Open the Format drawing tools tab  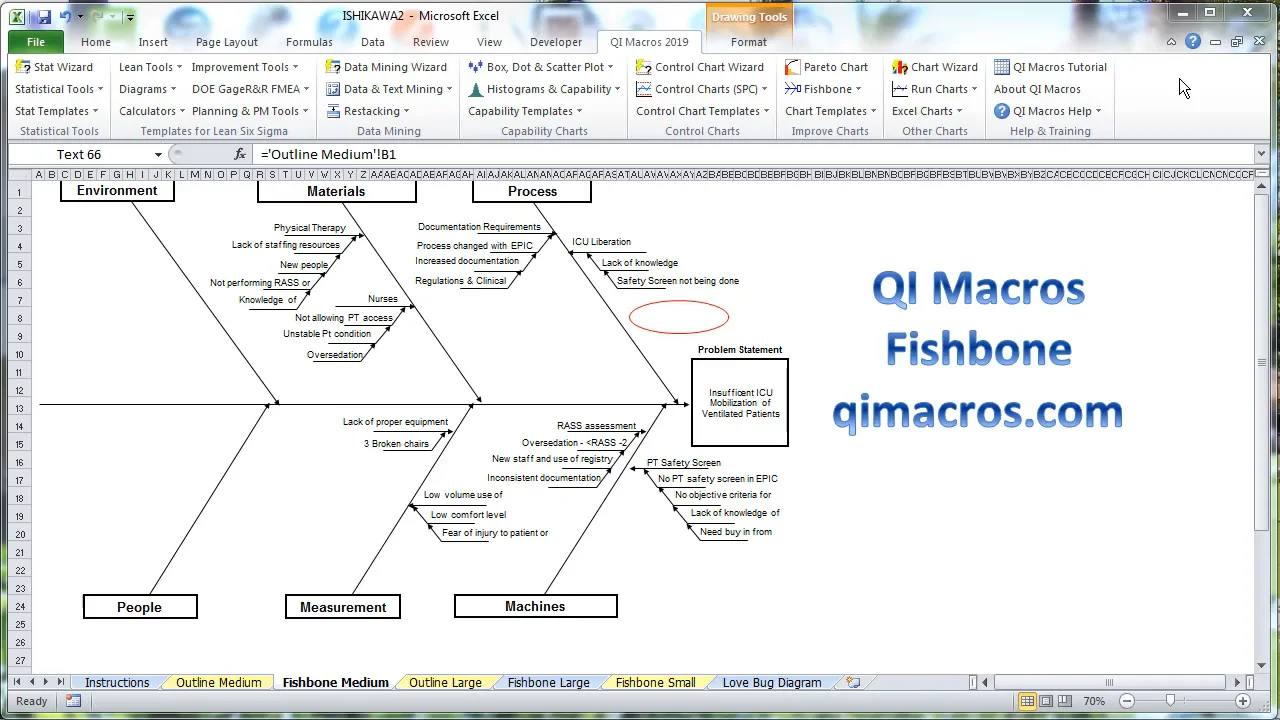tap(749, 42)
